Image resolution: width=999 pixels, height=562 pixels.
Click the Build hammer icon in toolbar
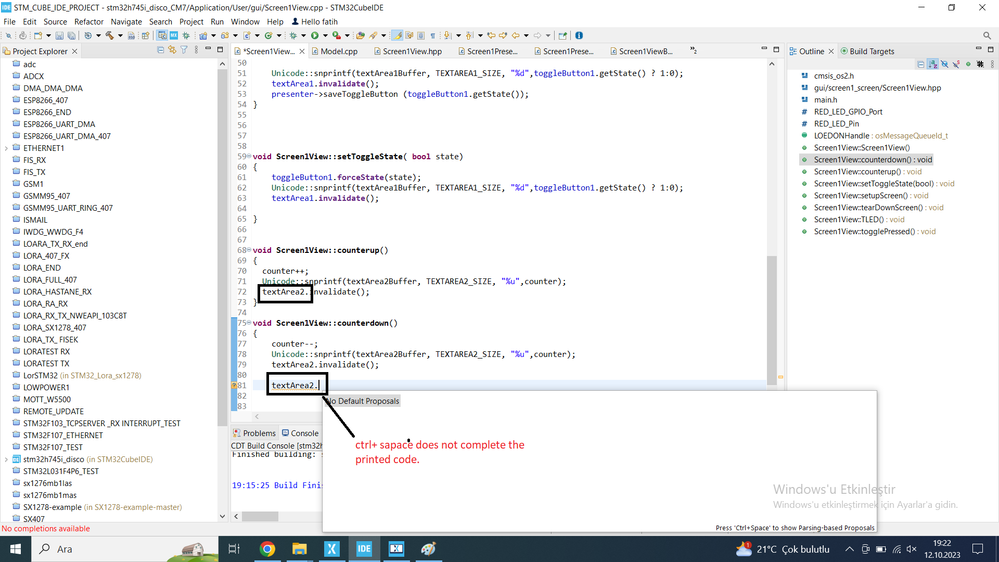click(x=110, y=36)
